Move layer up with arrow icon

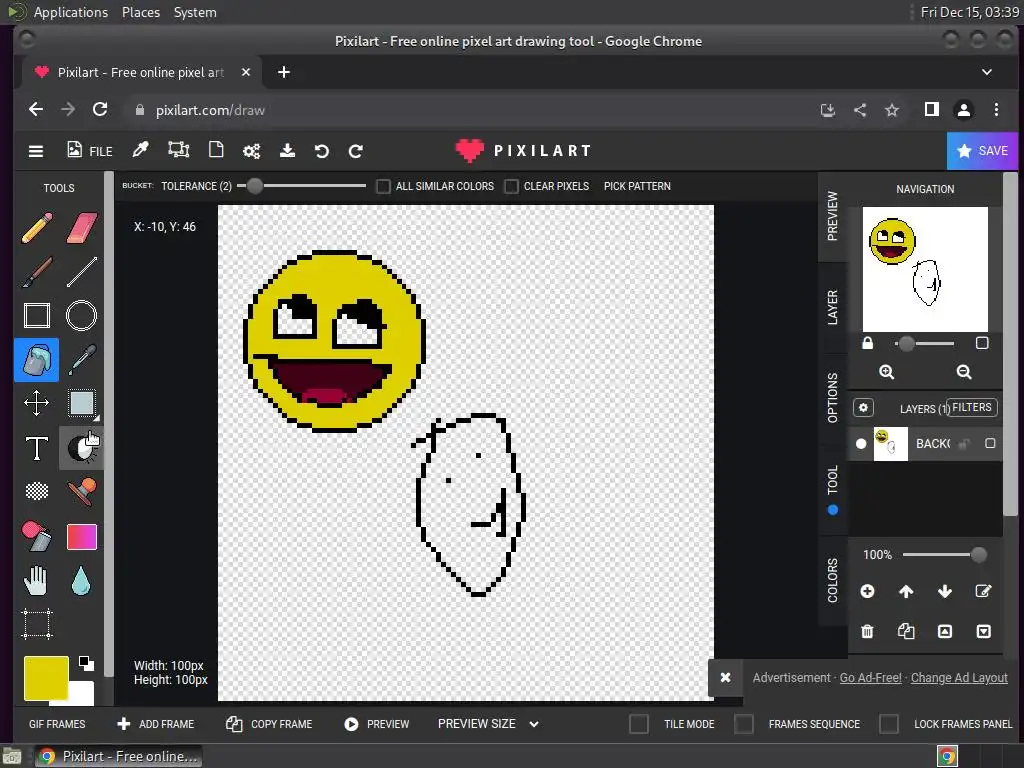906,592
